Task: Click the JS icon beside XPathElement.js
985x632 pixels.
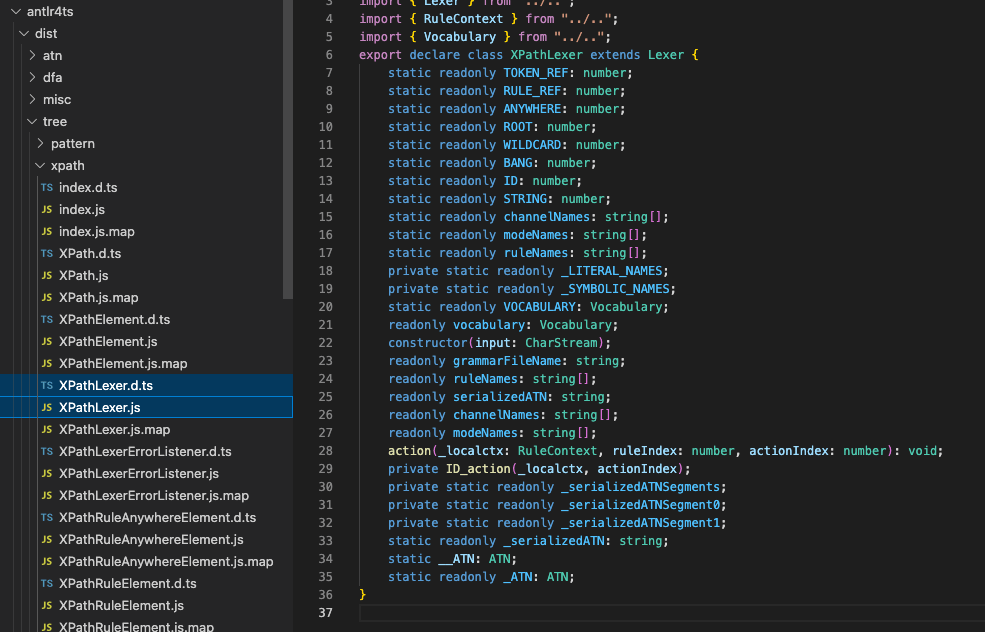Action: pos(46,341)
